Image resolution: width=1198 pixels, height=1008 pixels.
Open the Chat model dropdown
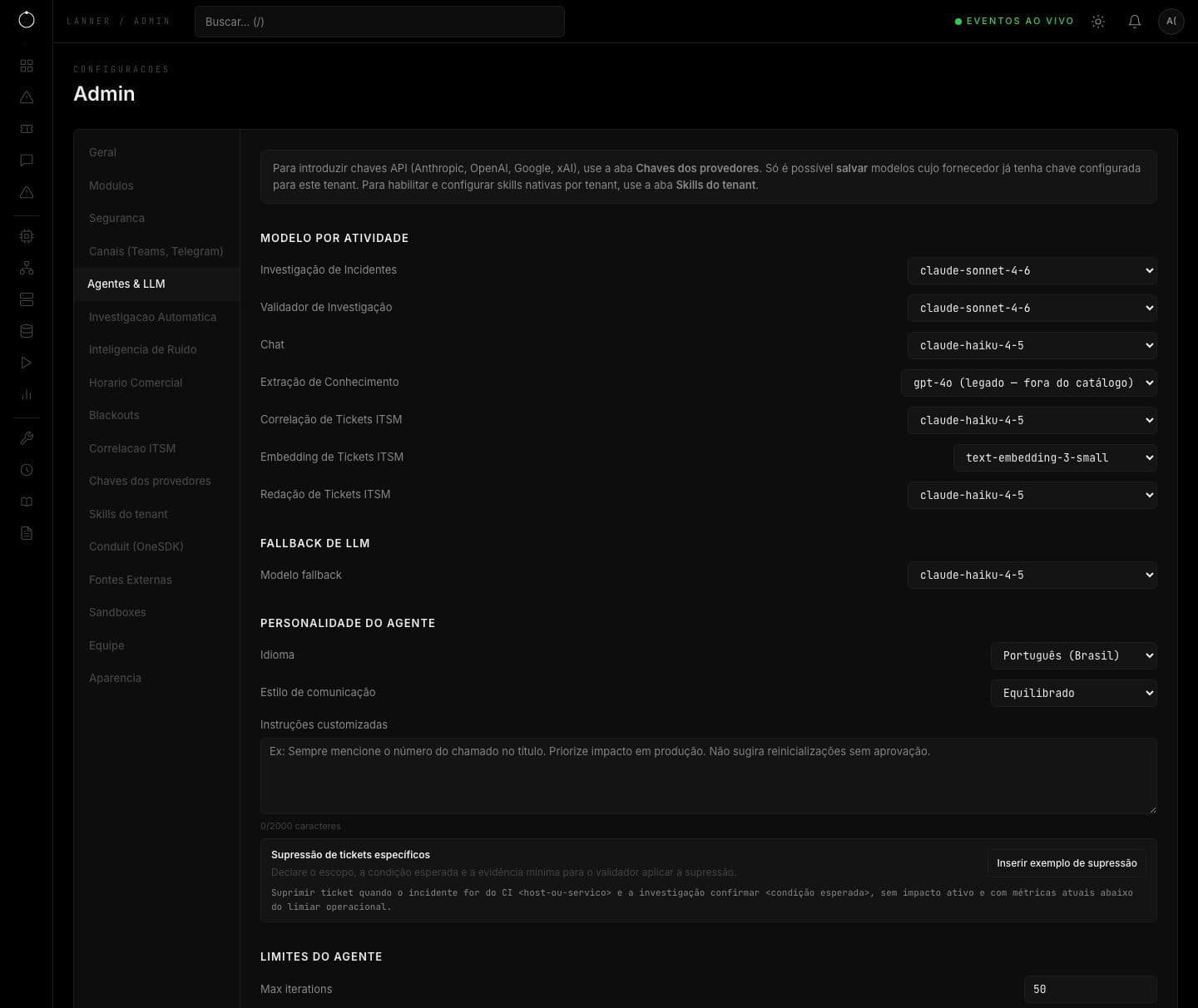pos(1032,345)
